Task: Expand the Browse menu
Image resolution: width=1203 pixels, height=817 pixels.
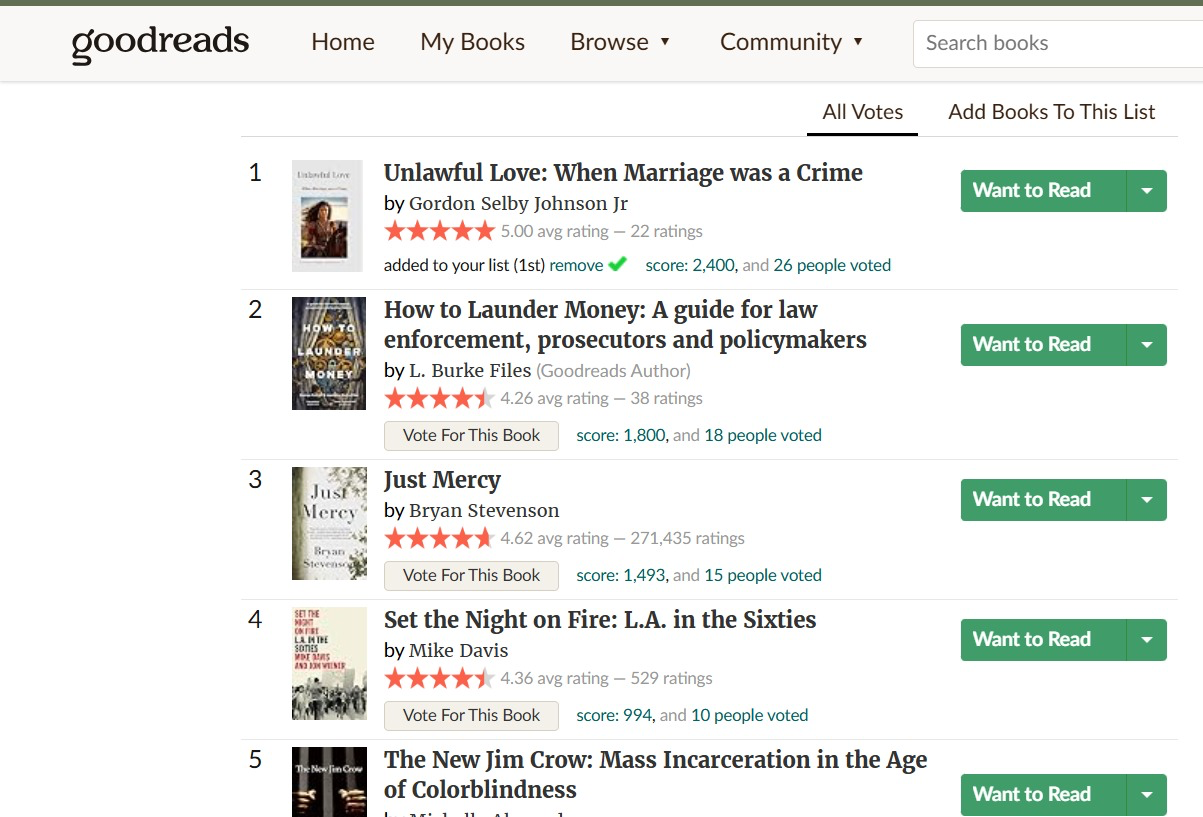Action: (620, 42)
